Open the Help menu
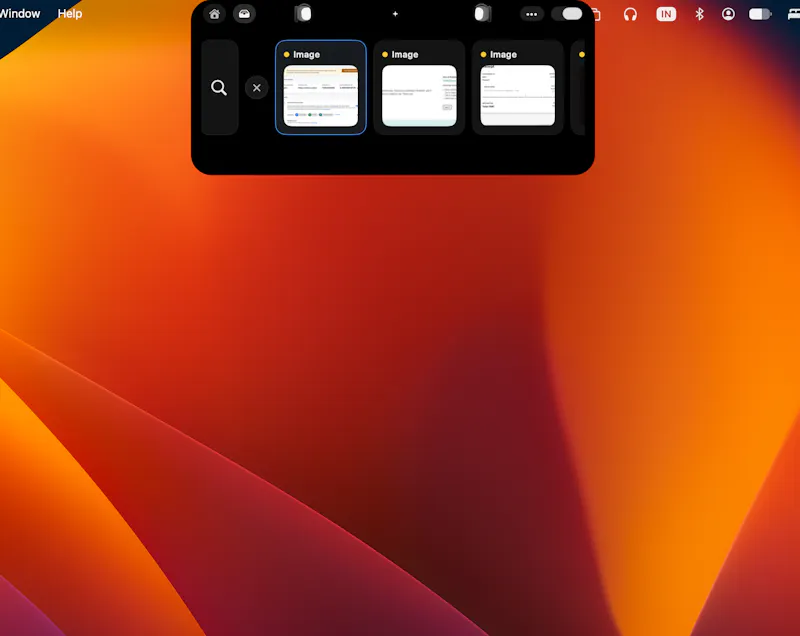Viewport: 800px width, 636px height. click(70, 14)
